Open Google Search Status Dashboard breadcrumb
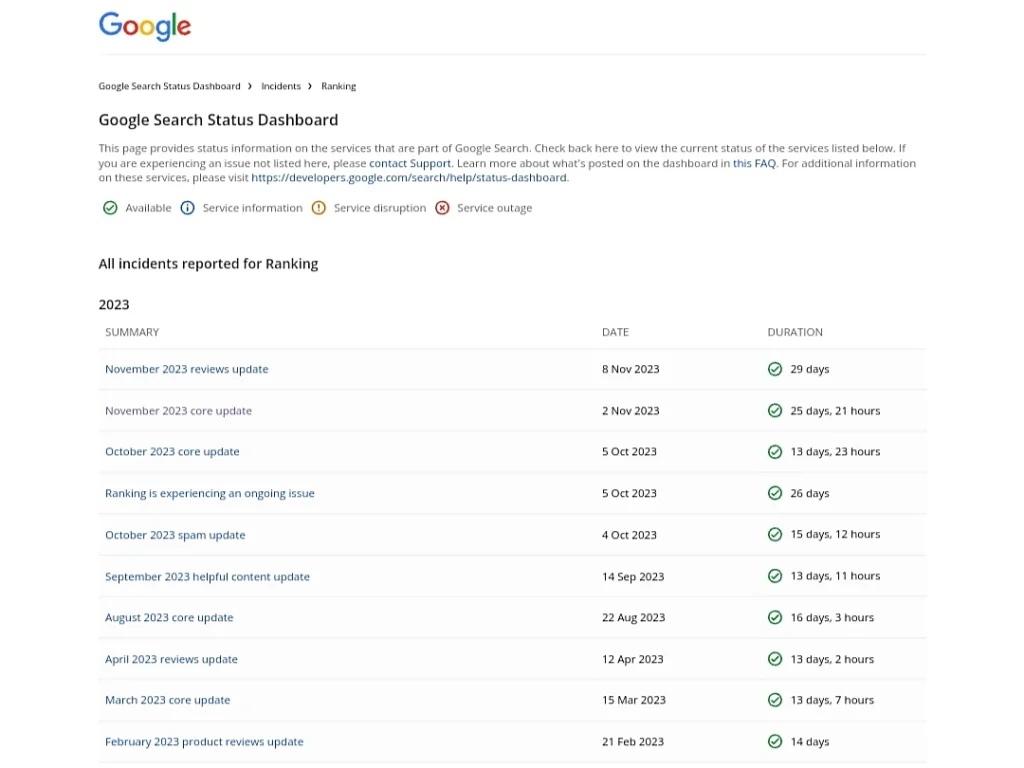This screenshot has width=1024, height=768. point(169,86)
